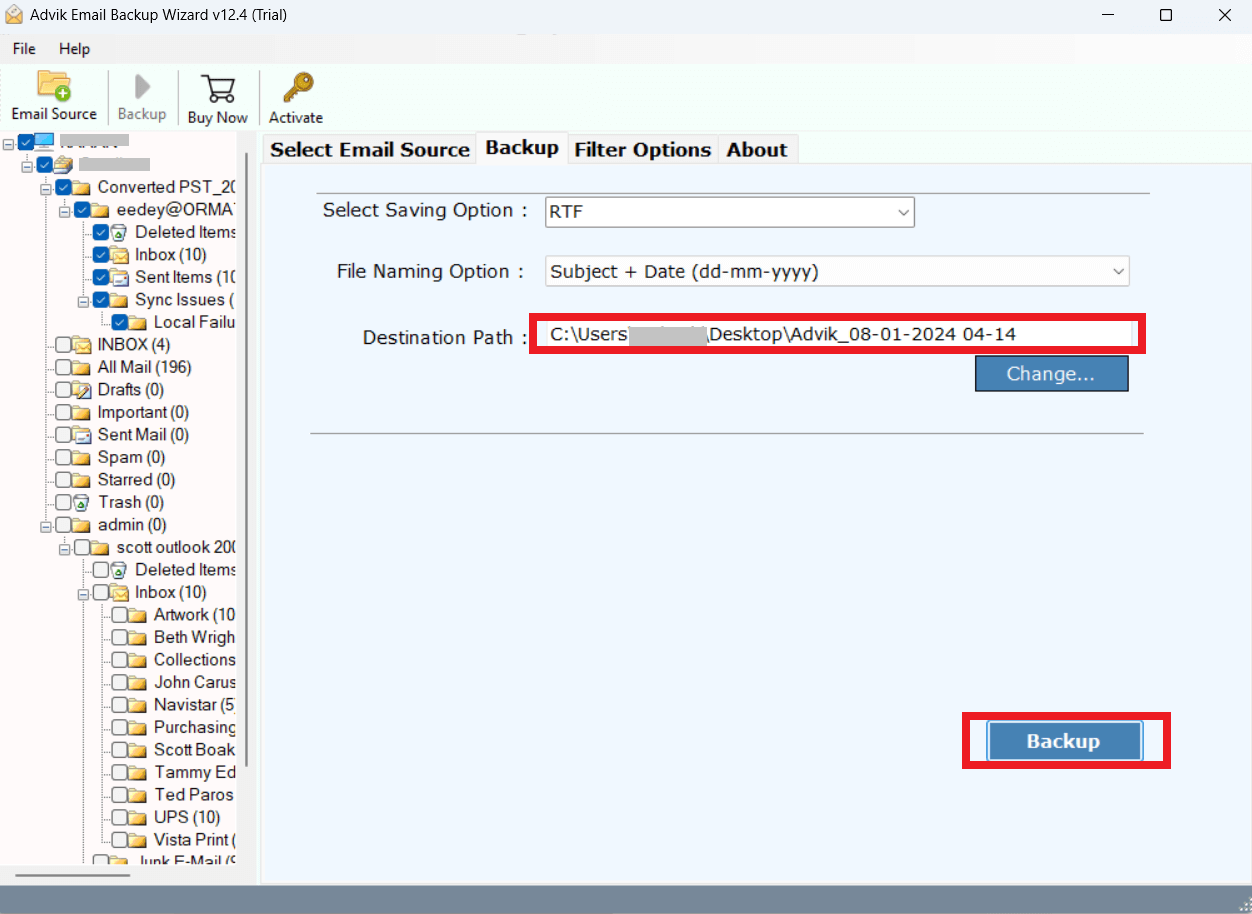1252x914 pixels.
Task: Collapse the root computer tree node
Action: (x=8, y=143)
